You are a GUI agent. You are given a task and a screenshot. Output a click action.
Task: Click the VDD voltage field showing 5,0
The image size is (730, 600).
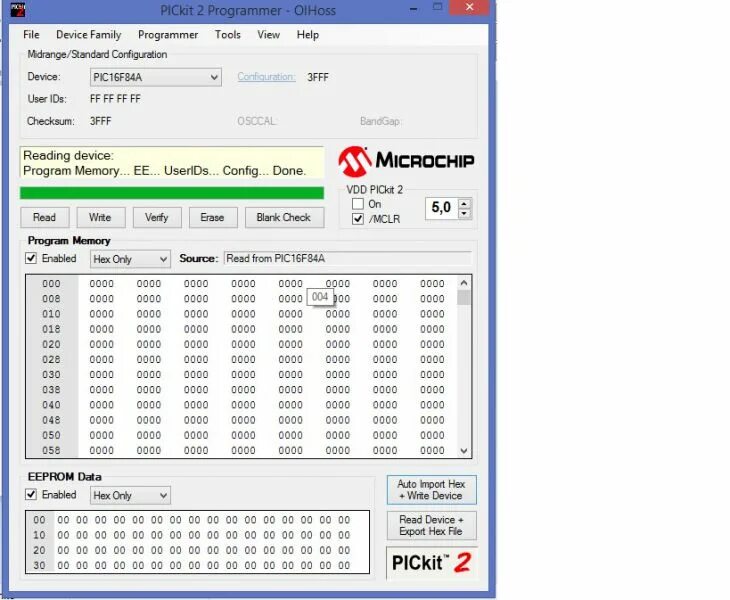tap(441, 208)
